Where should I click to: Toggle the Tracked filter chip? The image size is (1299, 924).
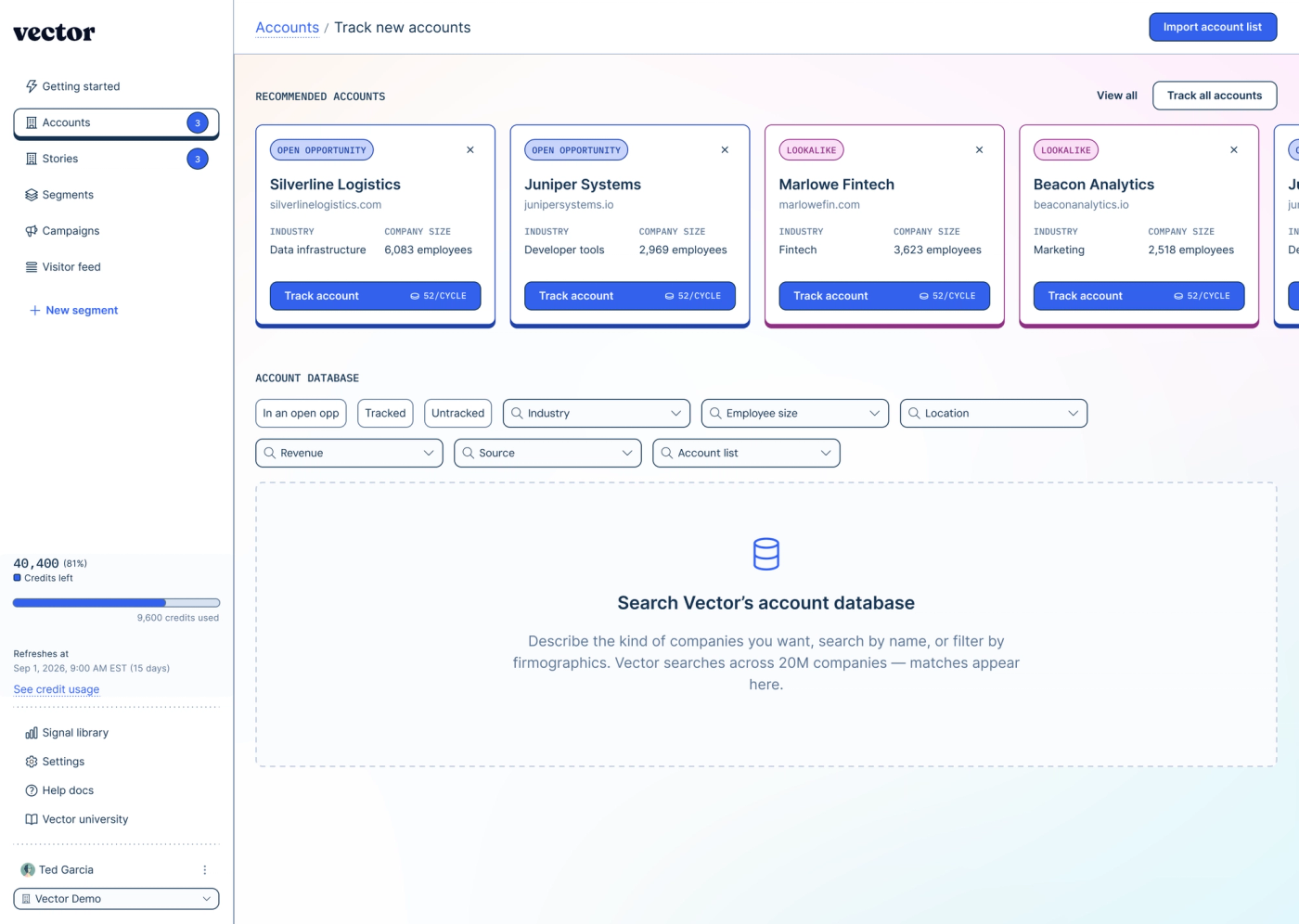tap(385, 413)
